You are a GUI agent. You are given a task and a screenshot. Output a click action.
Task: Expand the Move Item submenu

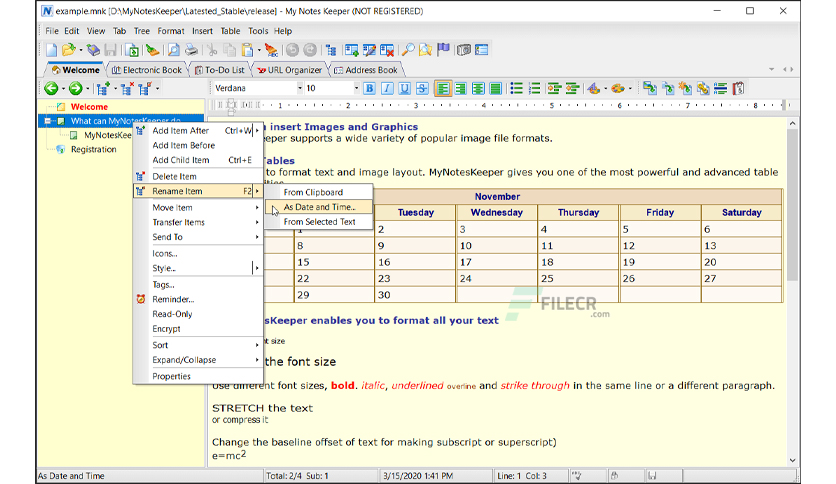pos(197,207)
